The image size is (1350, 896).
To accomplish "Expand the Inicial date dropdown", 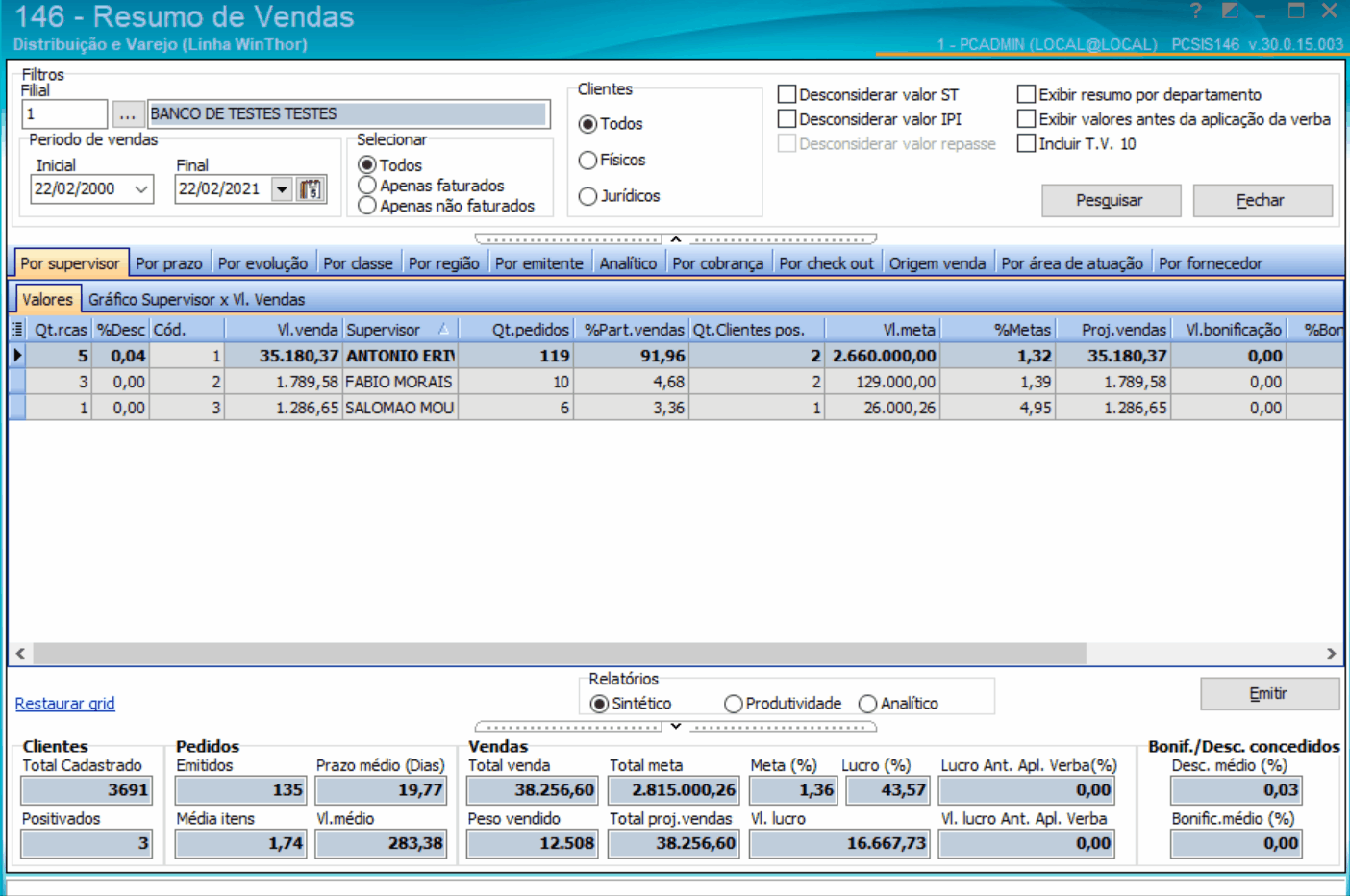I will (x=141, y=189).
